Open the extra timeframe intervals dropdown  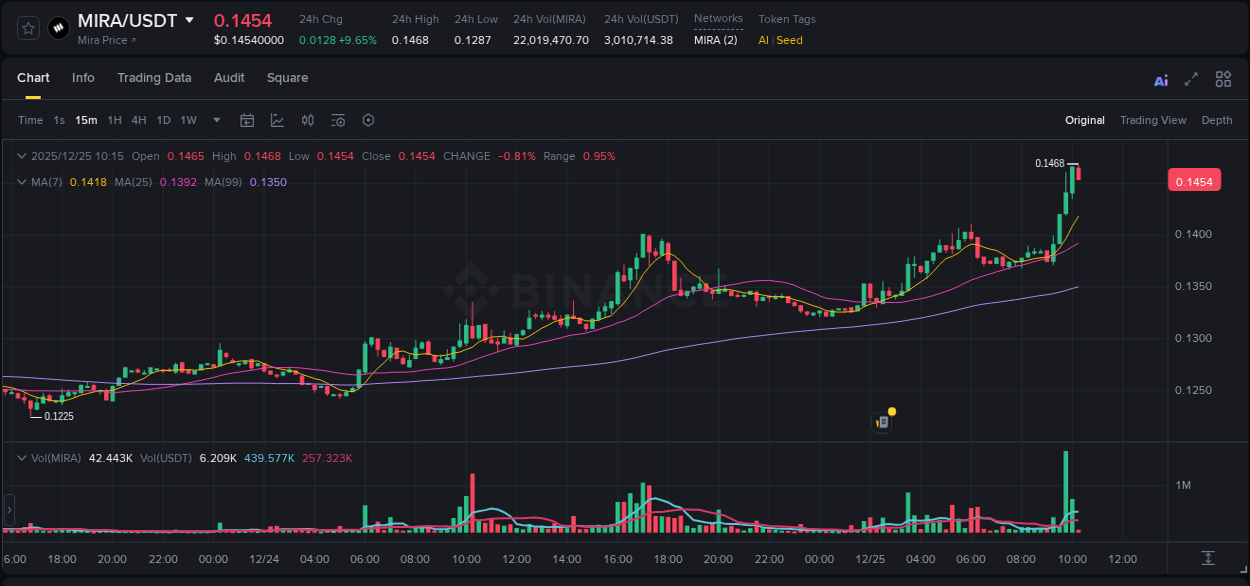(x=214, y=120)
